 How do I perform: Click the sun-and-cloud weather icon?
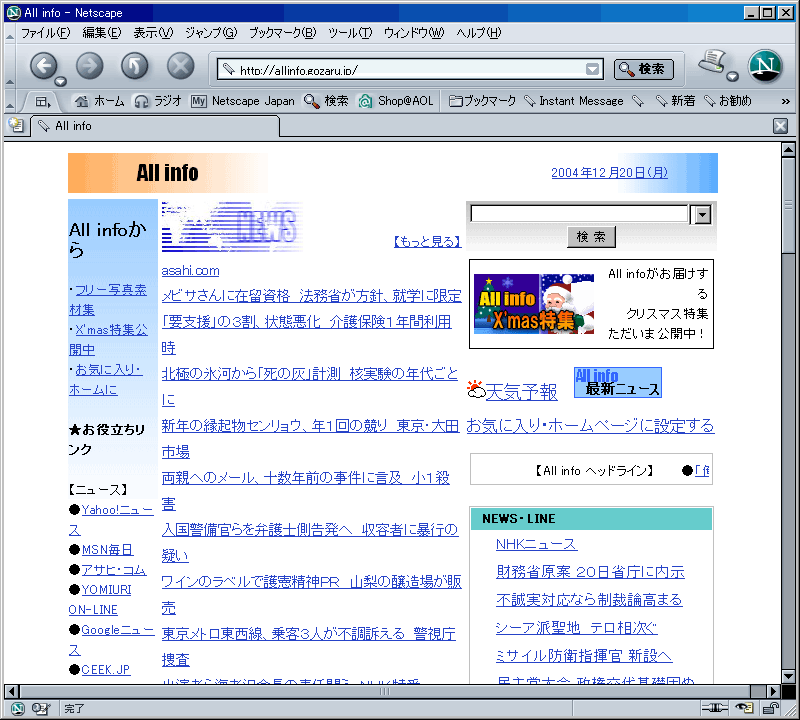476,390
